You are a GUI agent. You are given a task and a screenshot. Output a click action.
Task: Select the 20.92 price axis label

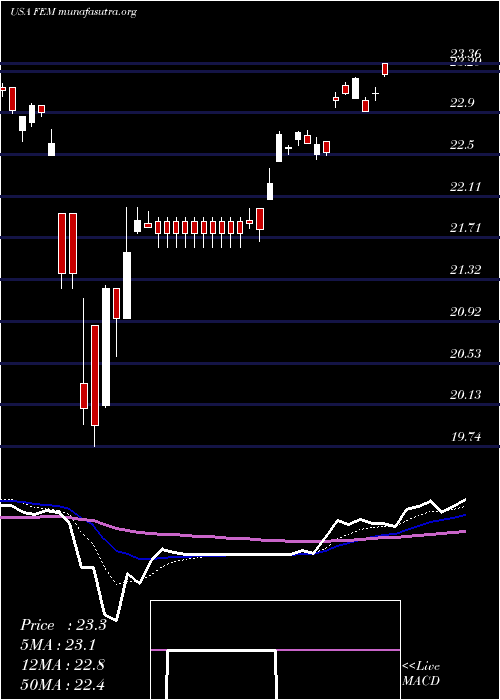(x=466, y=312)
